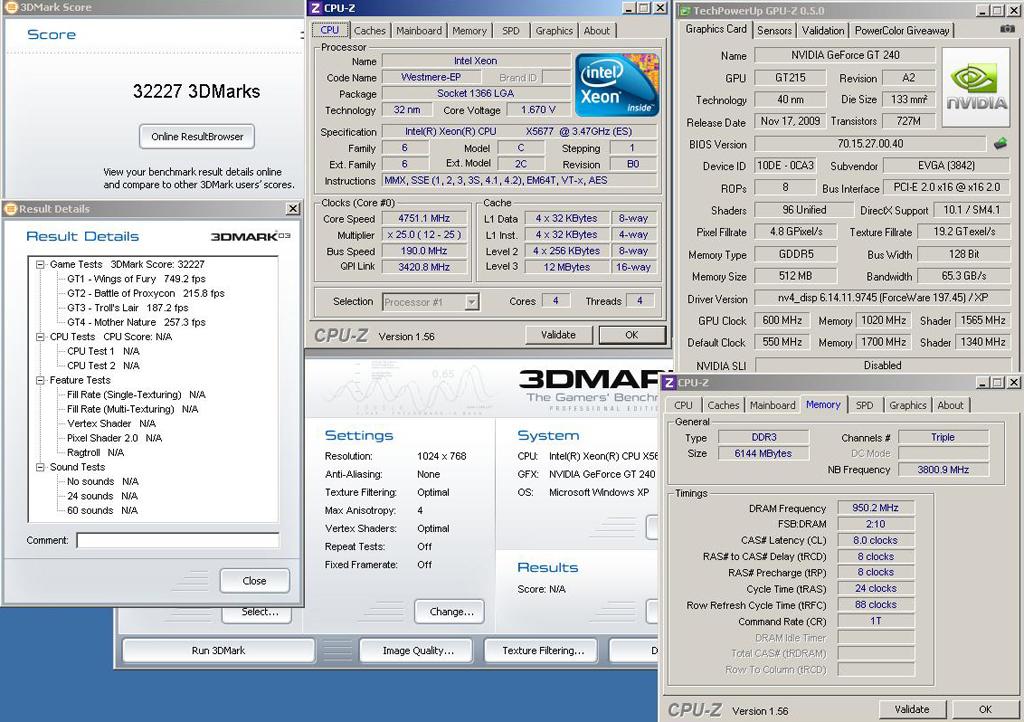The height and width of the screenshot is (722, 1024).
Task: Open the About tab in top CPU-Z window
Action: pos(597,31)
